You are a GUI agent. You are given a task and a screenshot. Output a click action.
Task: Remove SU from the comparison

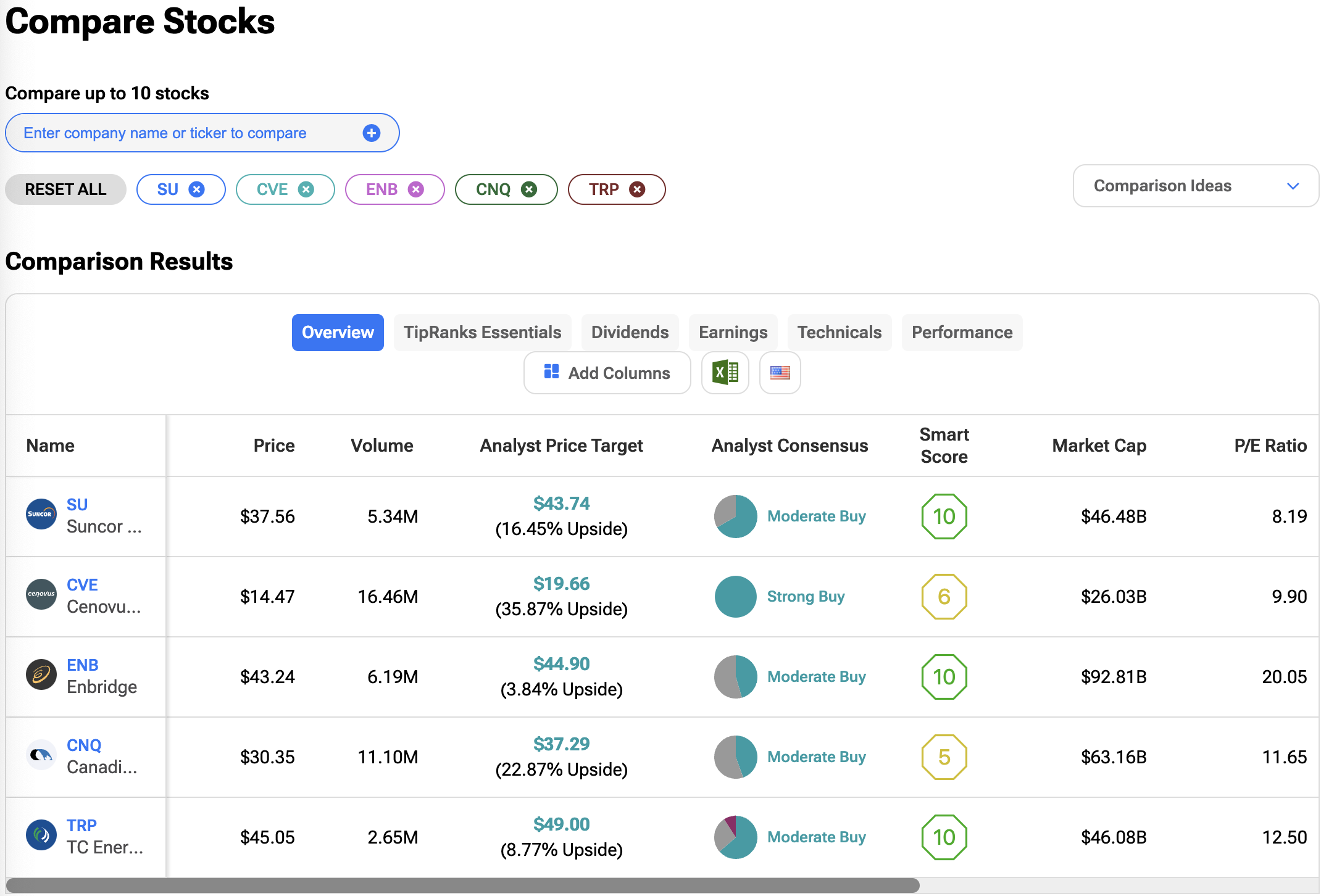point(197,189)
